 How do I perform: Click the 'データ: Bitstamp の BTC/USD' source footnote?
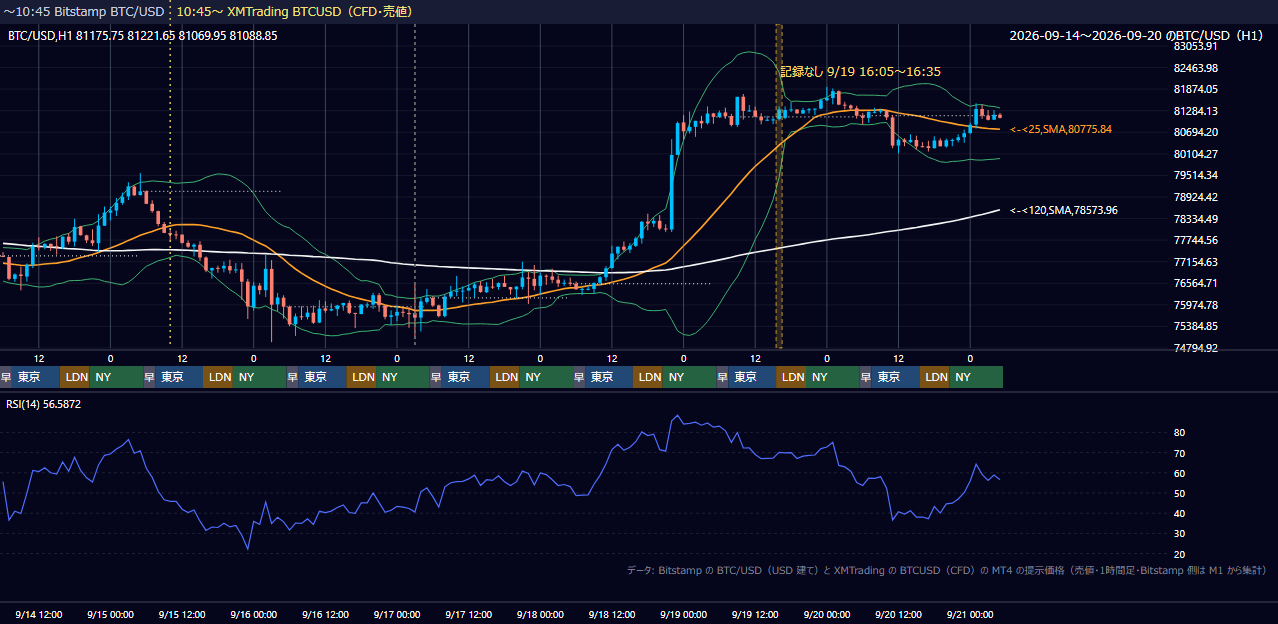click(946, 570)
